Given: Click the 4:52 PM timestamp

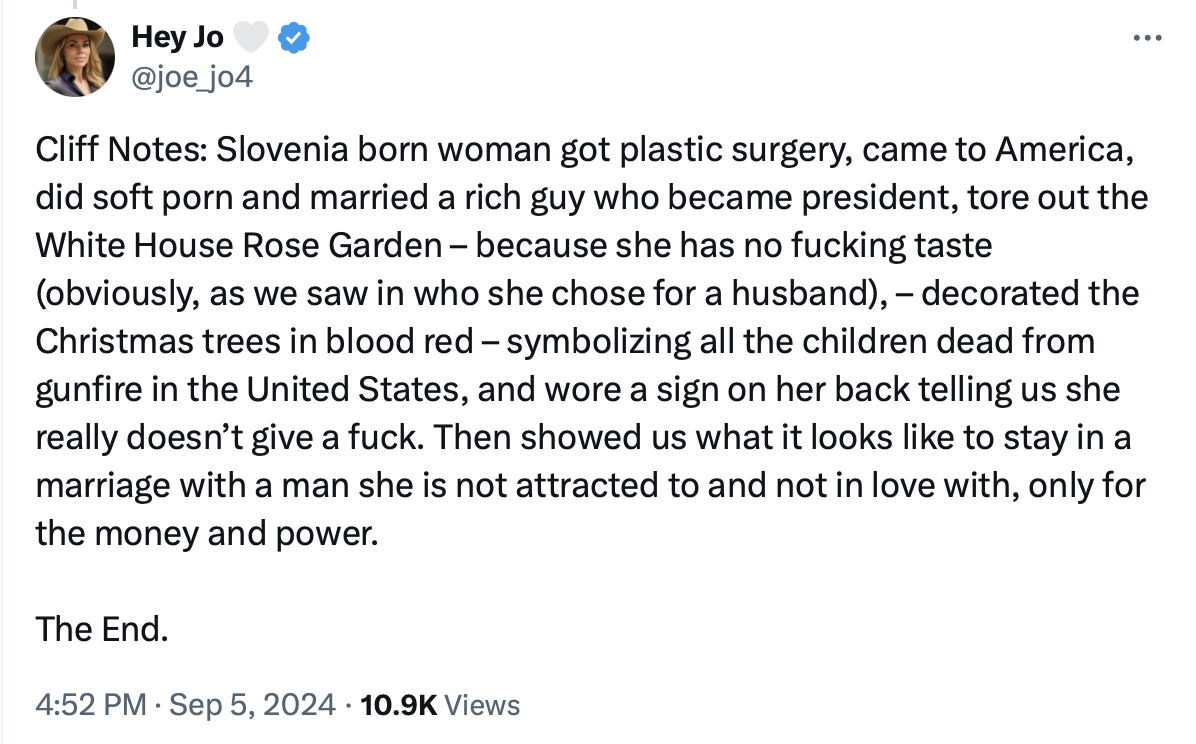Looking at the screenshot, I should coord(91,704).
